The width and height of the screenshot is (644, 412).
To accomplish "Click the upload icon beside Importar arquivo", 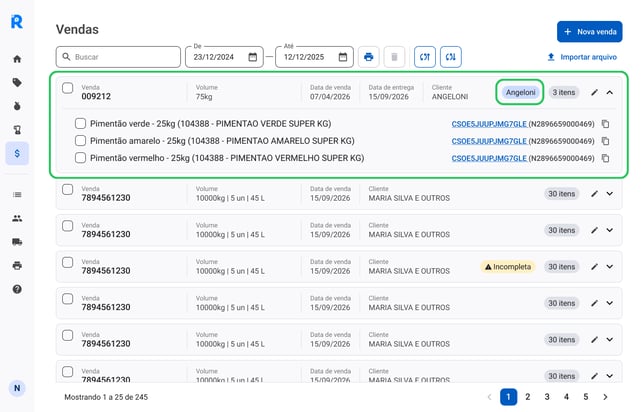I will 551,57.
